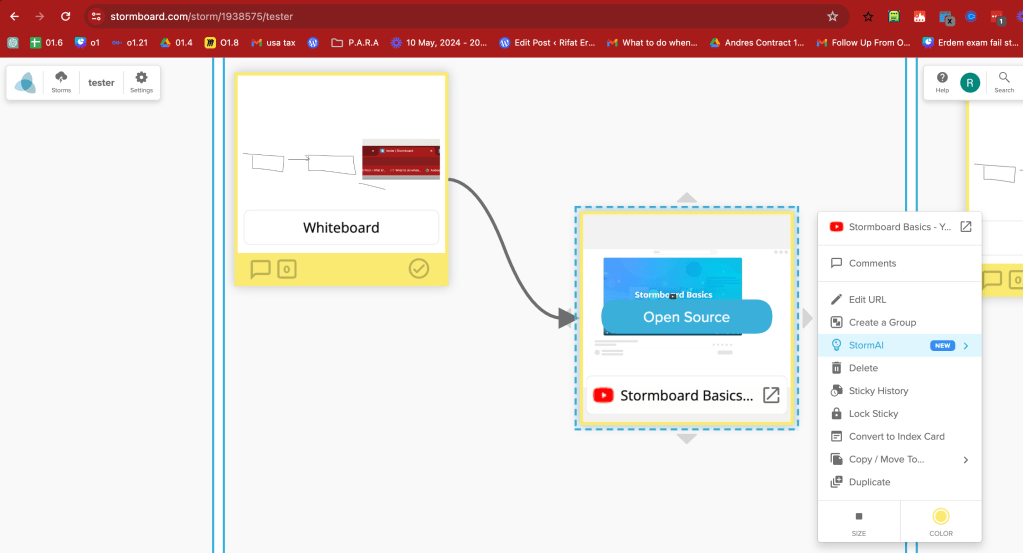Select Duplicate from the menu
1023x553 pixels.
click(900, 482)
